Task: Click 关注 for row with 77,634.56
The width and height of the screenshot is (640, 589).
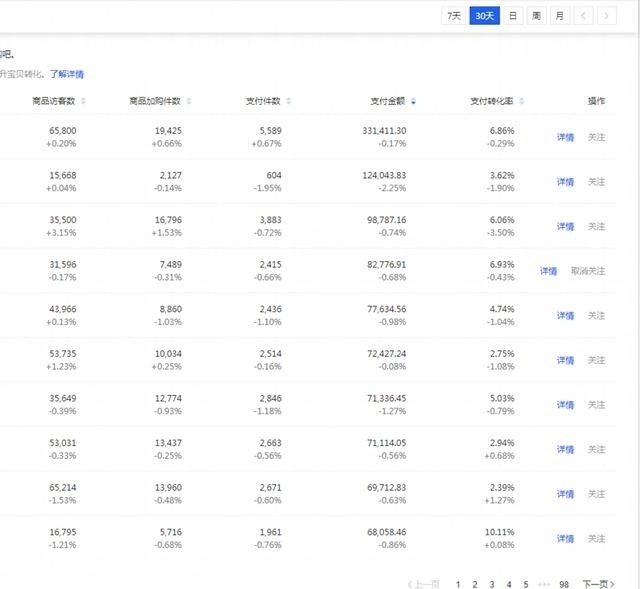Action: [596, 316]
